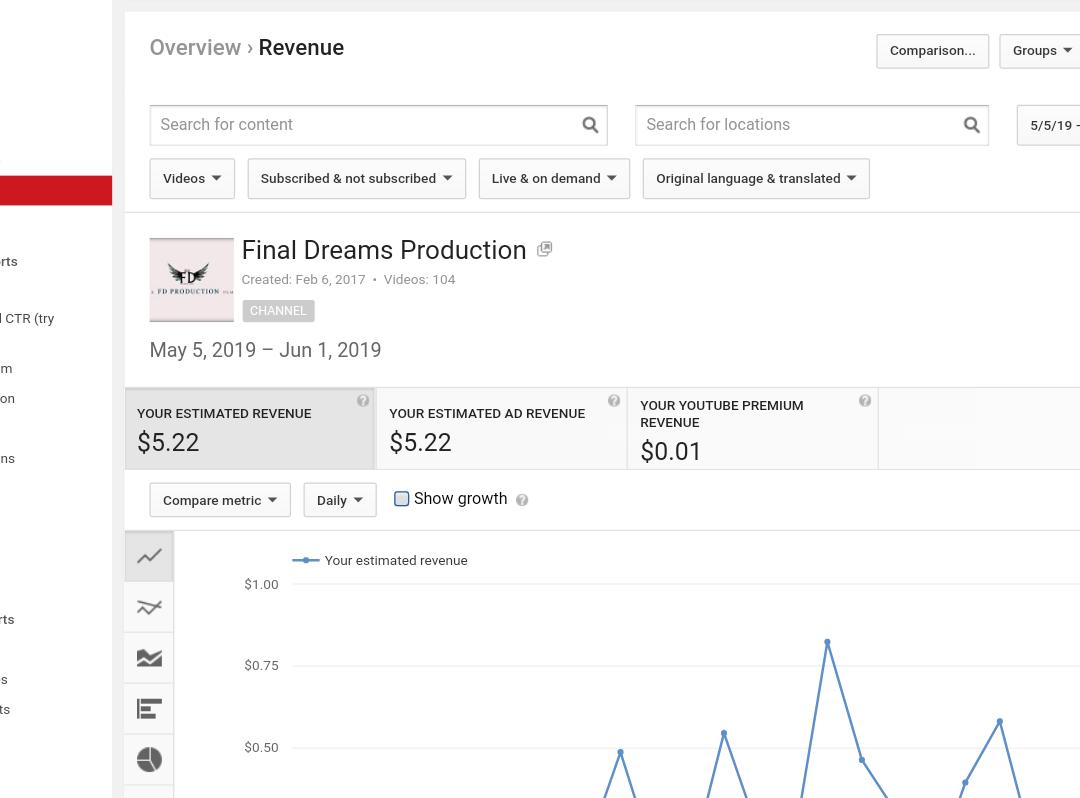1080x798 pixels.
Task: Click the Videos: 104 text
Action: pos(419,280)
